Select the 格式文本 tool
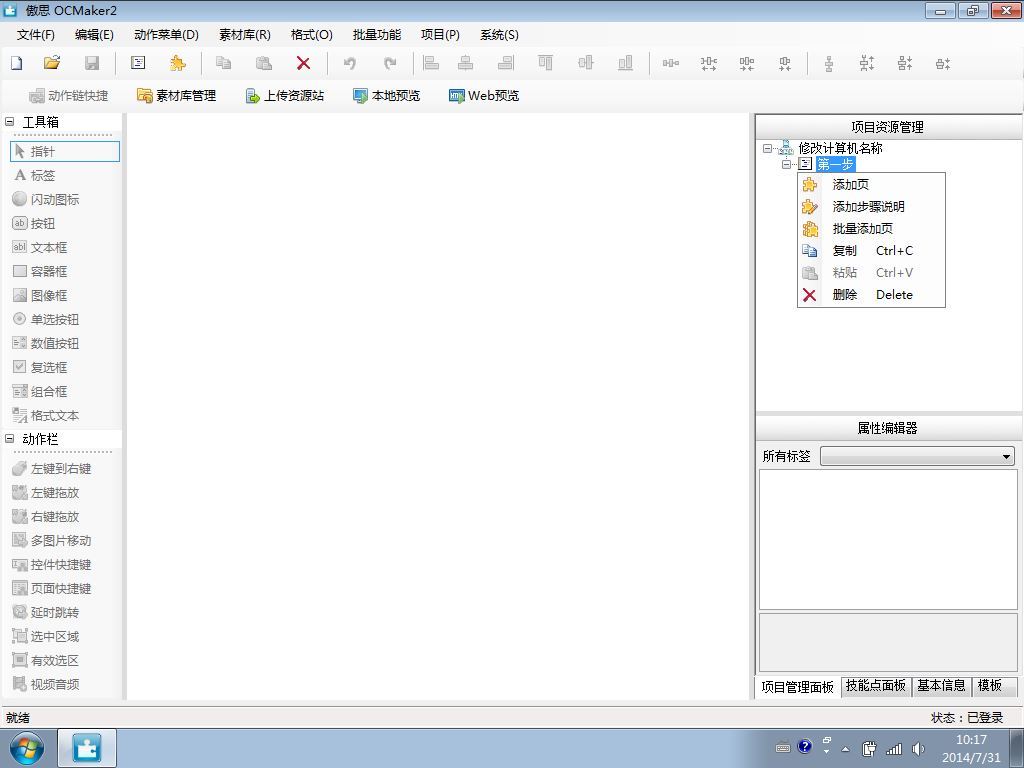 click(x=65, y=415)
